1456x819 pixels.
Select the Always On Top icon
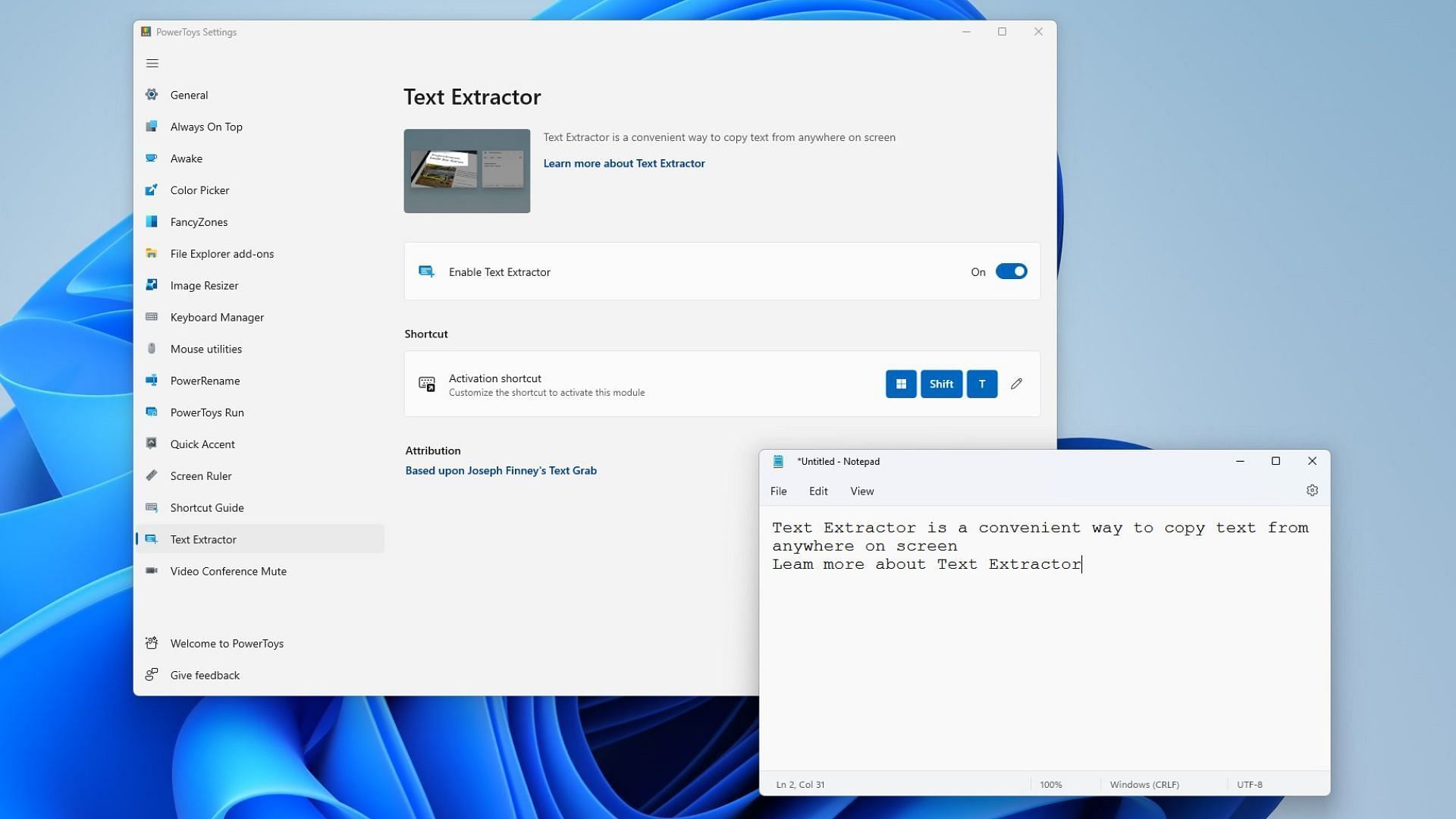151,126
